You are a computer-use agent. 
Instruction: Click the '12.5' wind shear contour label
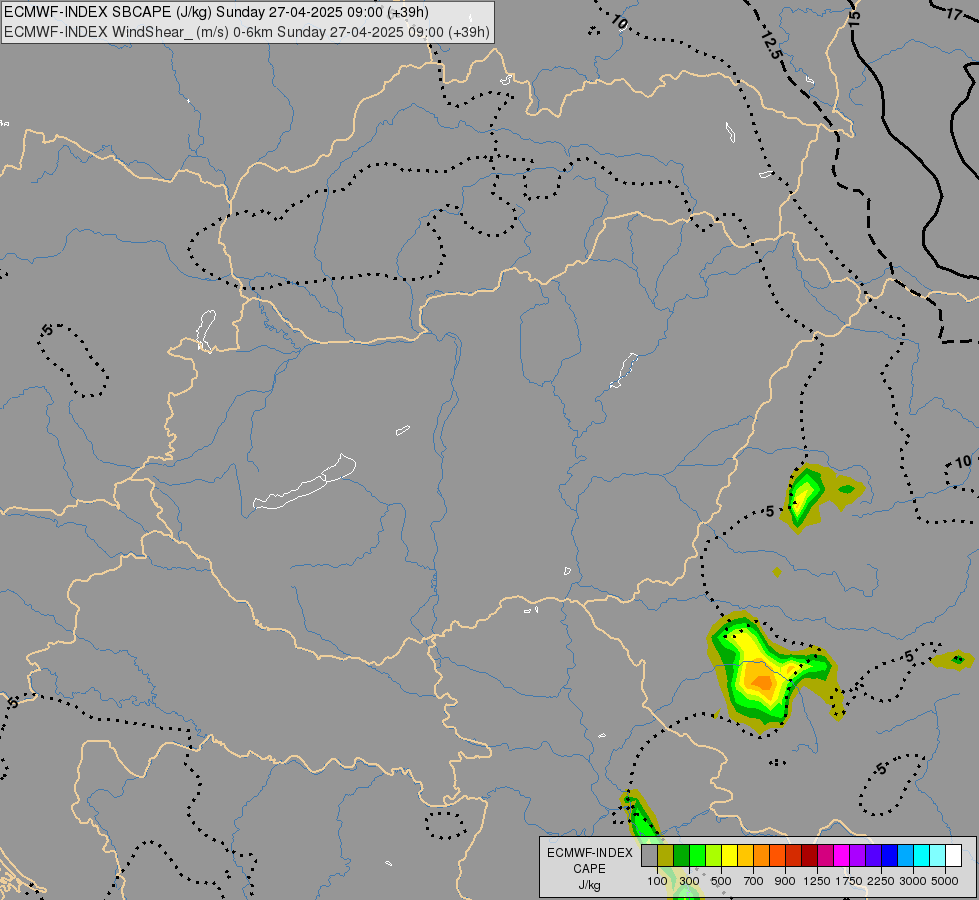(x=771, y=45)
